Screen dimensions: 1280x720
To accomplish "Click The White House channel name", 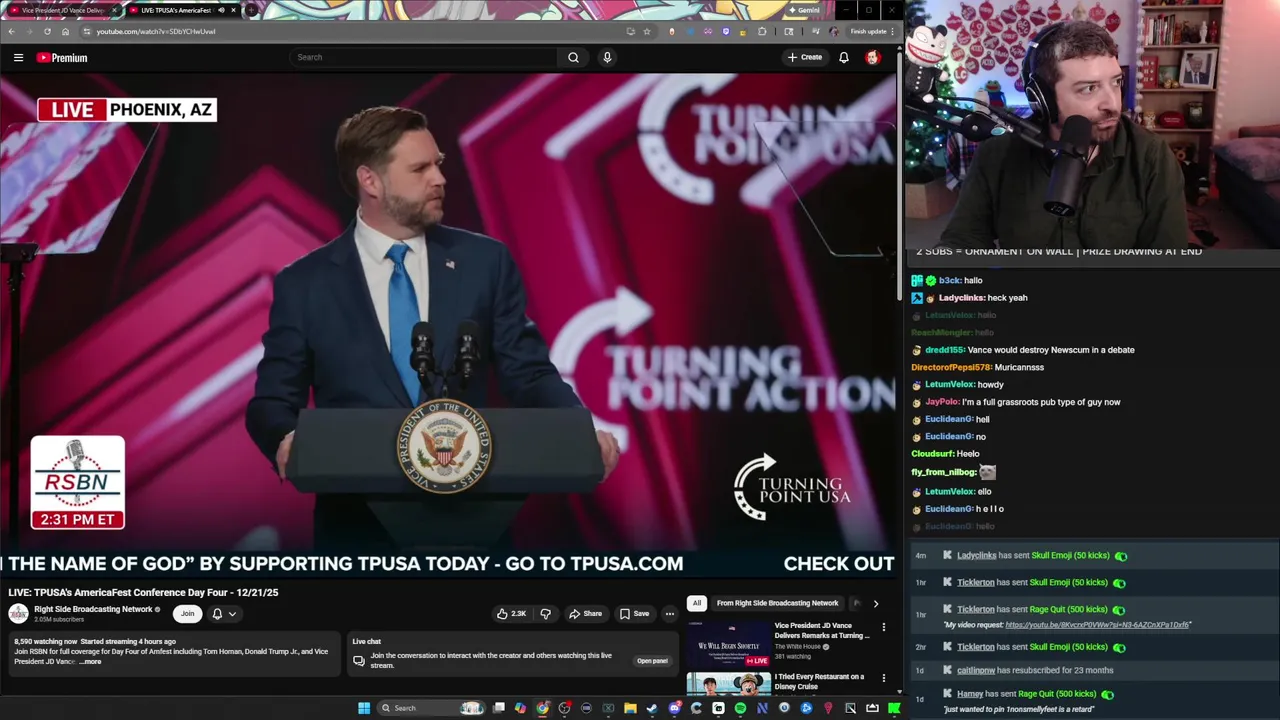I will (x=798, y=647).
